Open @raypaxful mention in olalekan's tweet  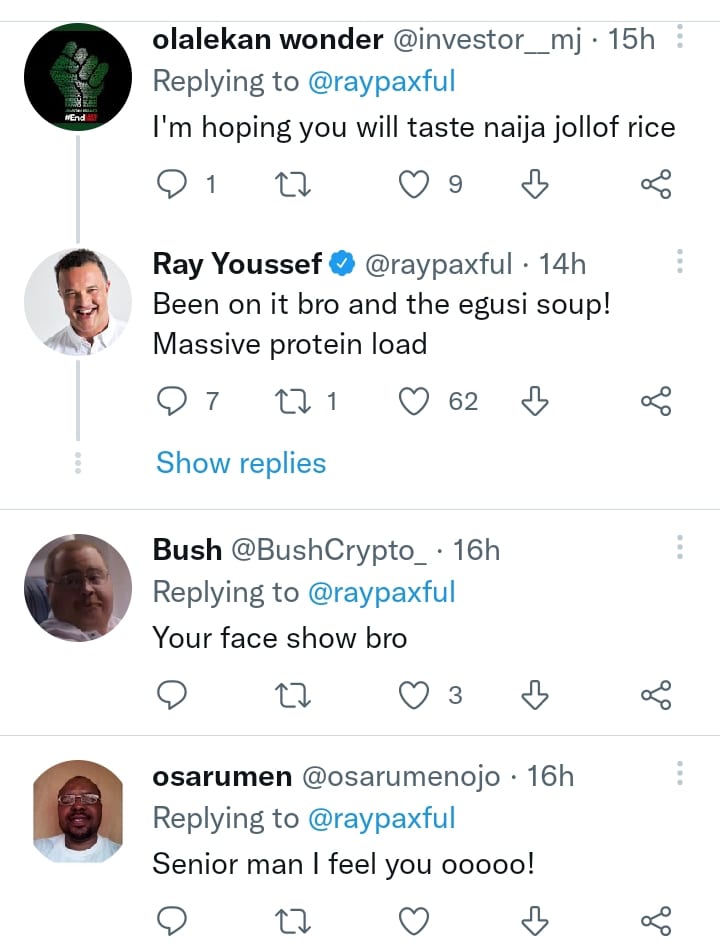coord(381,83)
